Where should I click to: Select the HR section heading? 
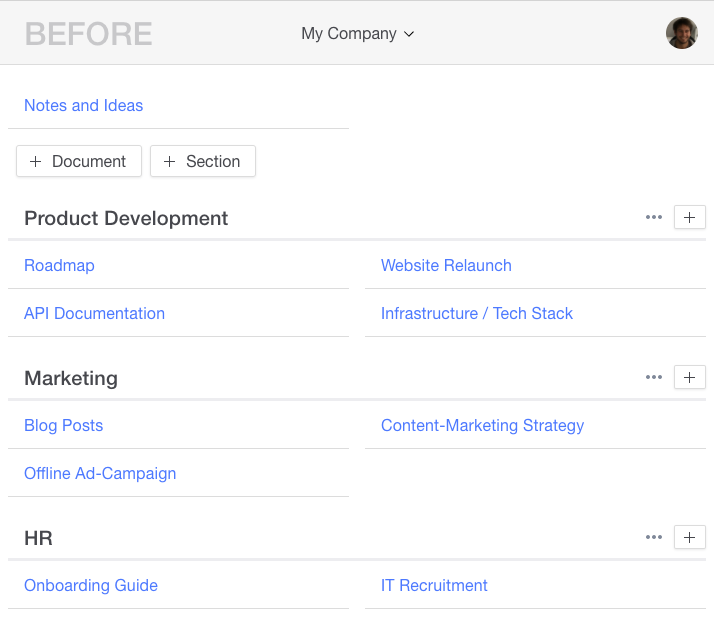pos(38,538)
